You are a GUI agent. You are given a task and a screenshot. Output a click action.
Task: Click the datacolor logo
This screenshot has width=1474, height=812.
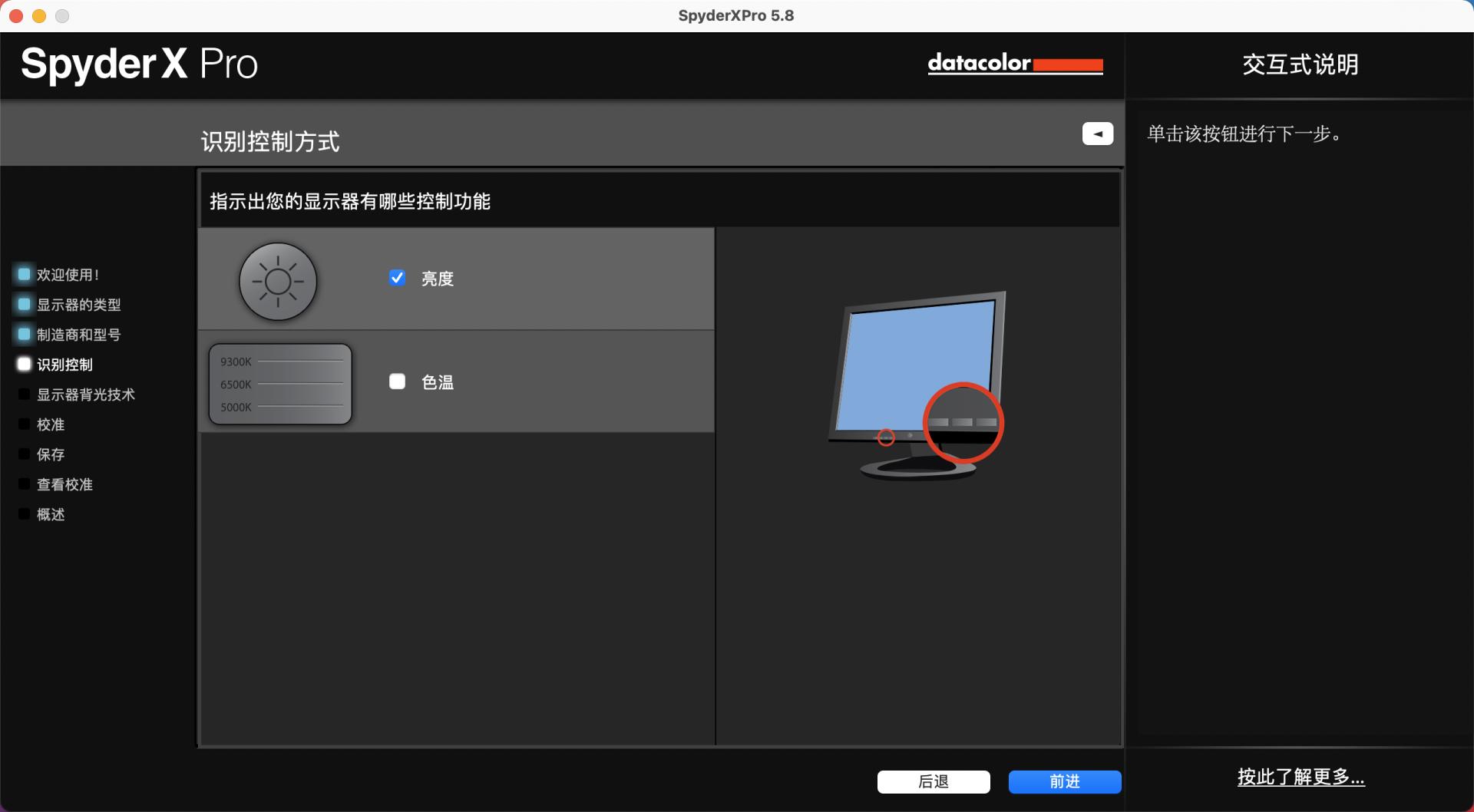point(1015,64)
